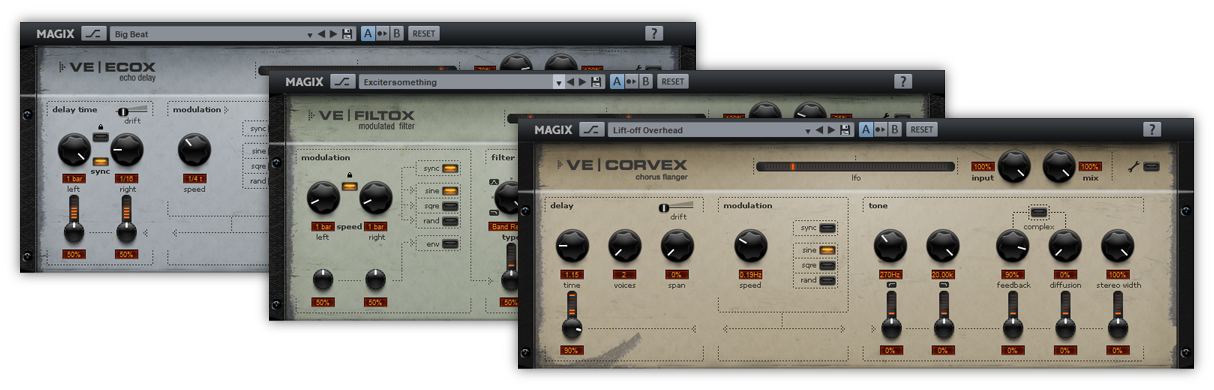Save the Excitersomething preset in Filtox

click(596, 82)
